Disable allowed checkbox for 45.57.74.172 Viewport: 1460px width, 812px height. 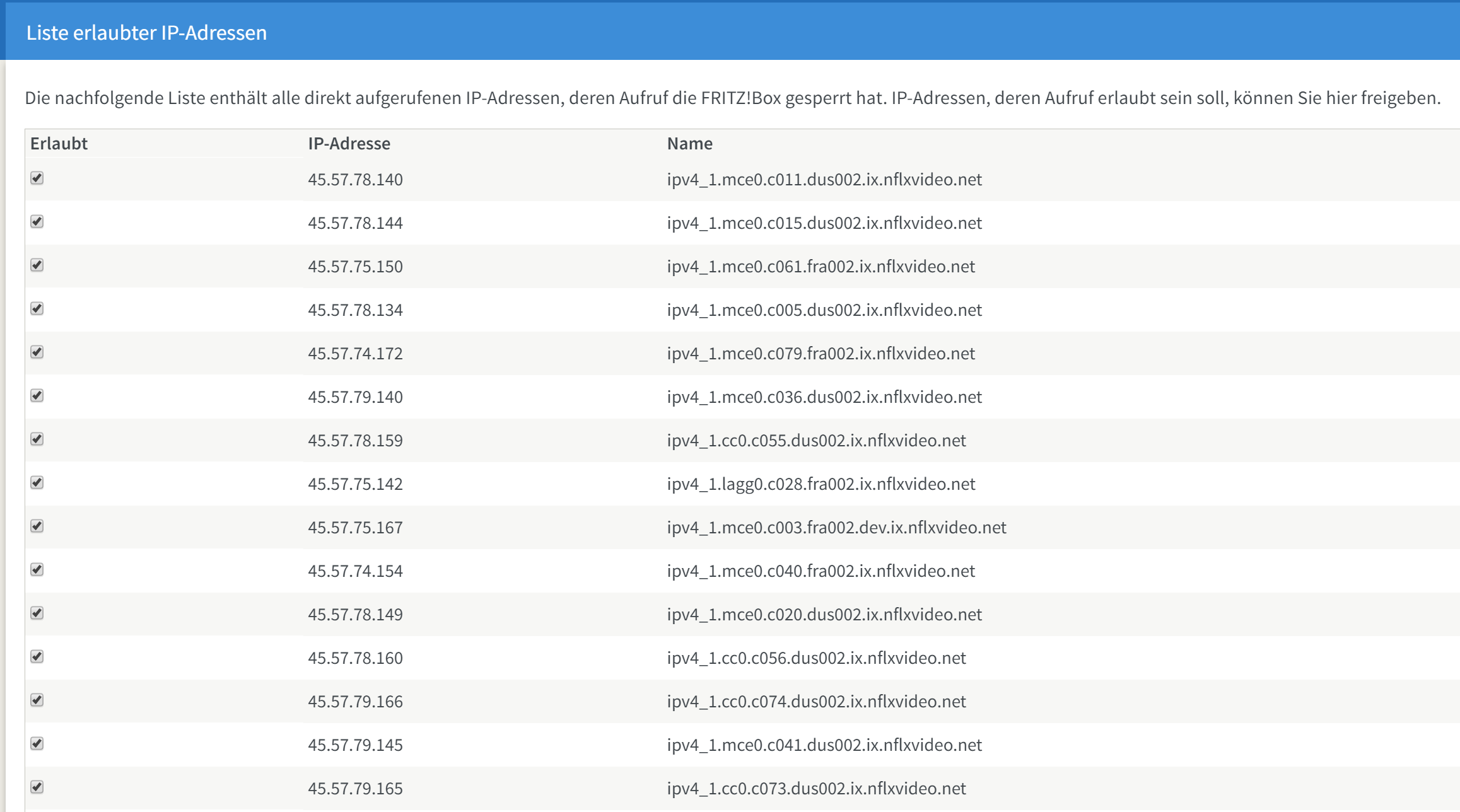pos(37,352)
